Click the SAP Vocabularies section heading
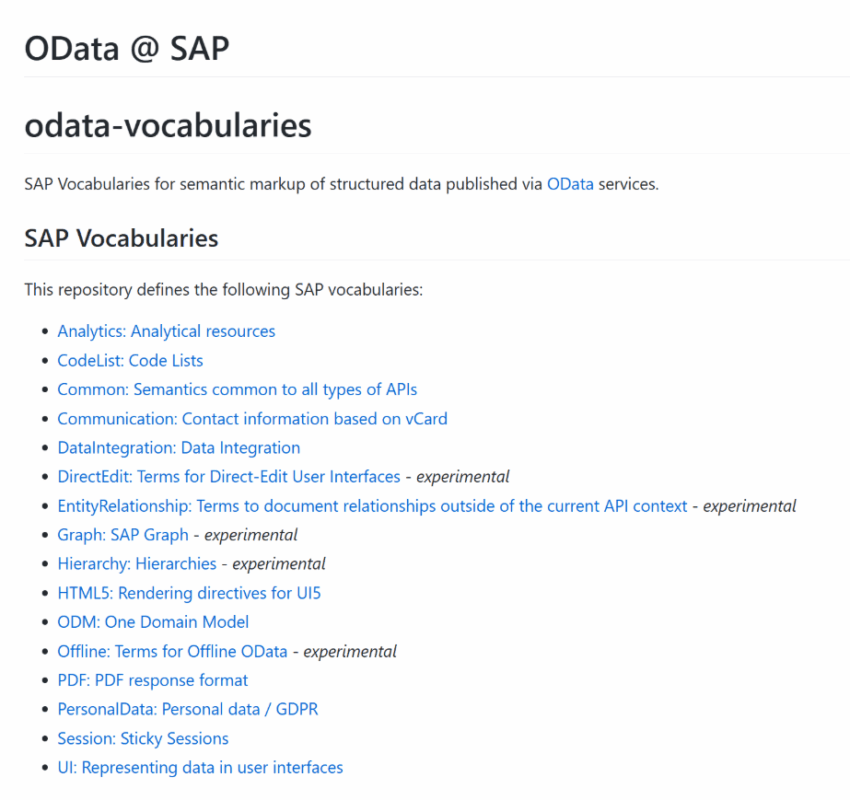 tap(121, 238)
